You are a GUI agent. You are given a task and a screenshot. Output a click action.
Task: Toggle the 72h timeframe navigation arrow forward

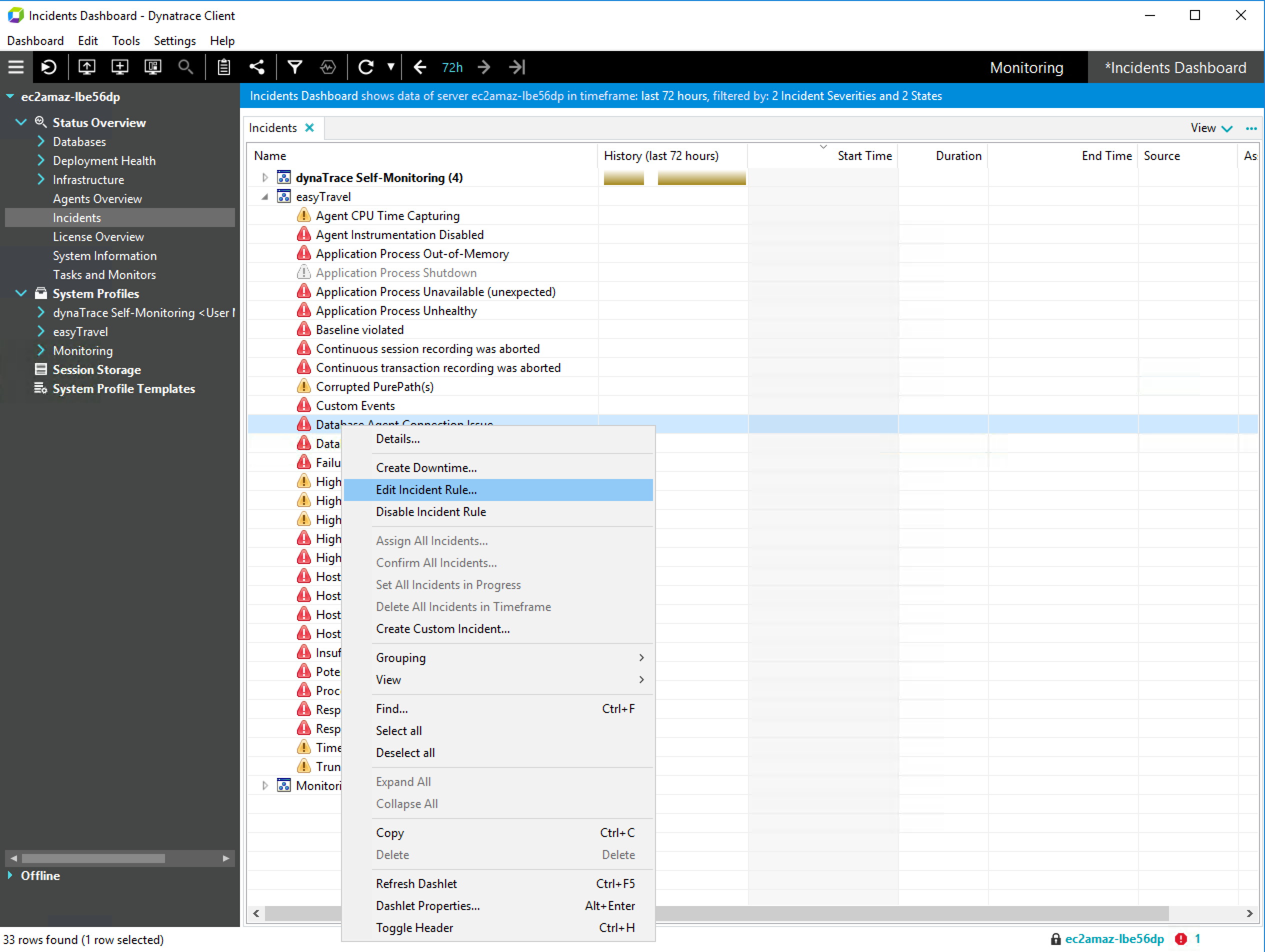pos(484,67)
